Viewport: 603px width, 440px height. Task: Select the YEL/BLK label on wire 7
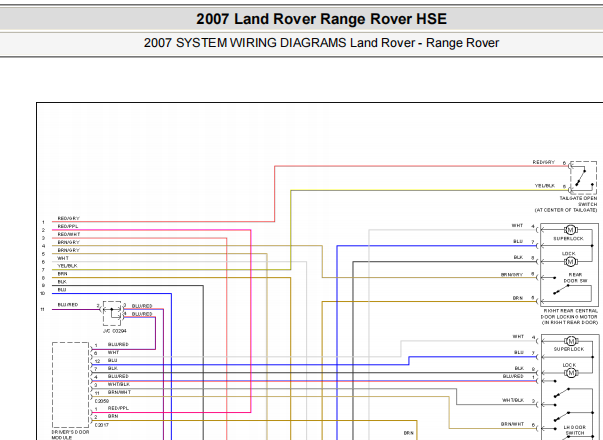tap(67, 266)
